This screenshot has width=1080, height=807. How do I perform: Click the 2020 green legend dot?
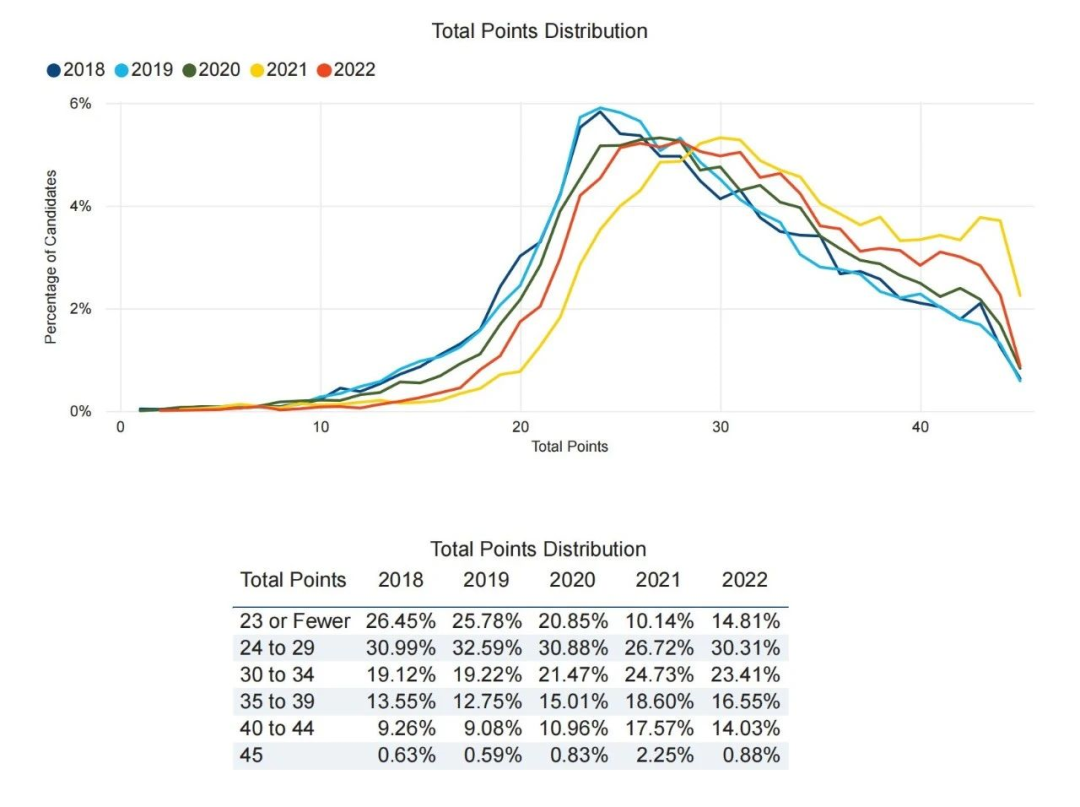[189, 70]
